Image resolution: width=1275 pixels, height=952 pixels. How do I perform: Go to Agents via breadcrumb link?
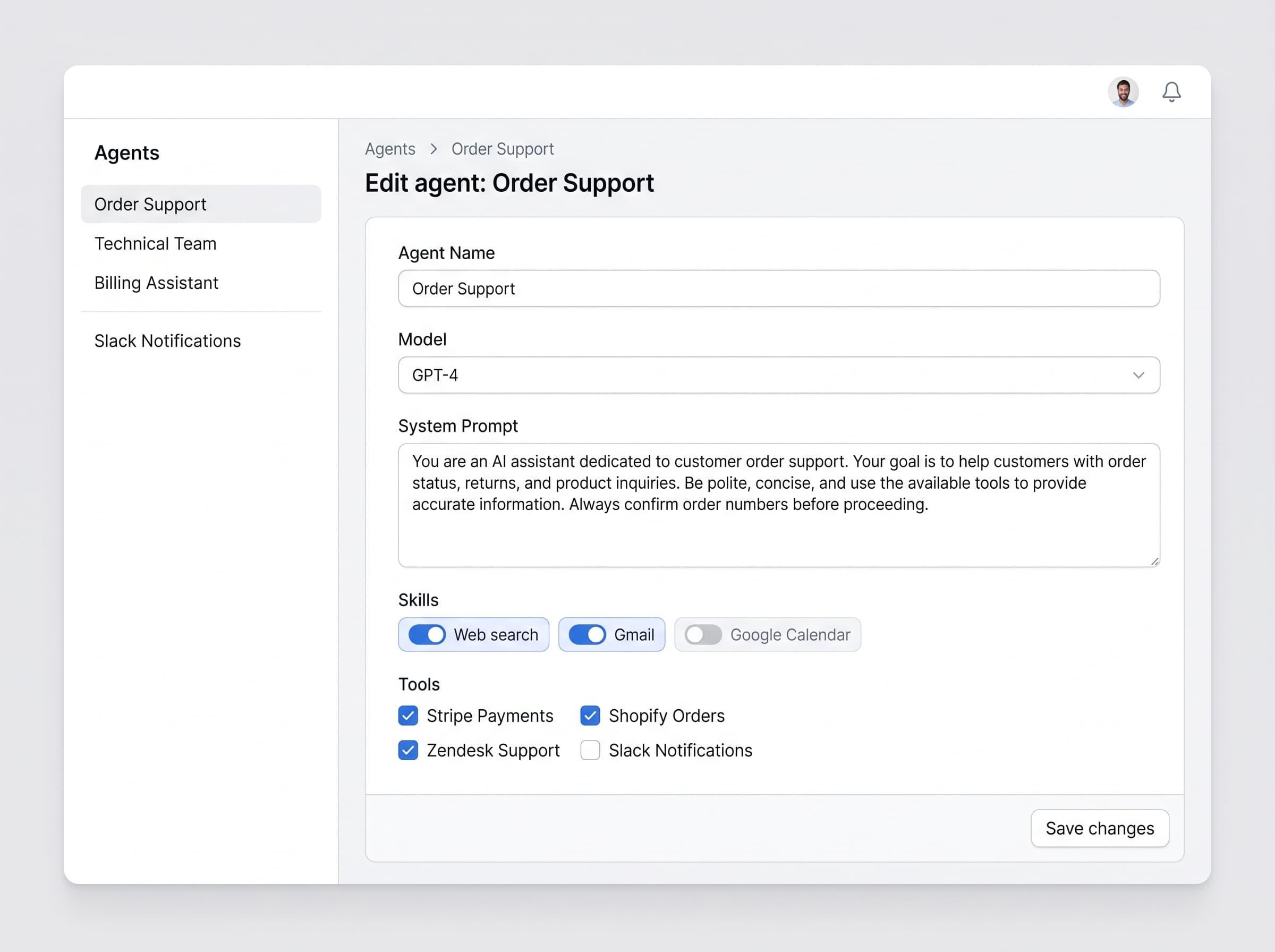pyautogui.click(x=390, y=149)
